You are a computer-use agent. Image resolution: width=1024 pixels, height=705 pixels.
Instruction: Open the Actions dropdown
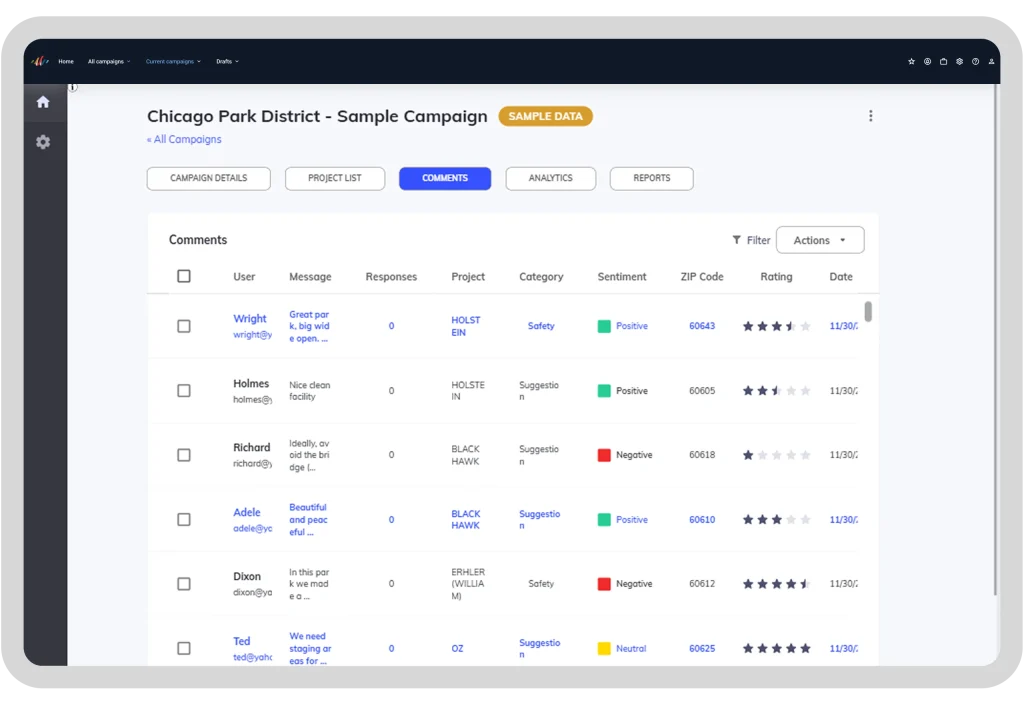(x=820, y=240)
